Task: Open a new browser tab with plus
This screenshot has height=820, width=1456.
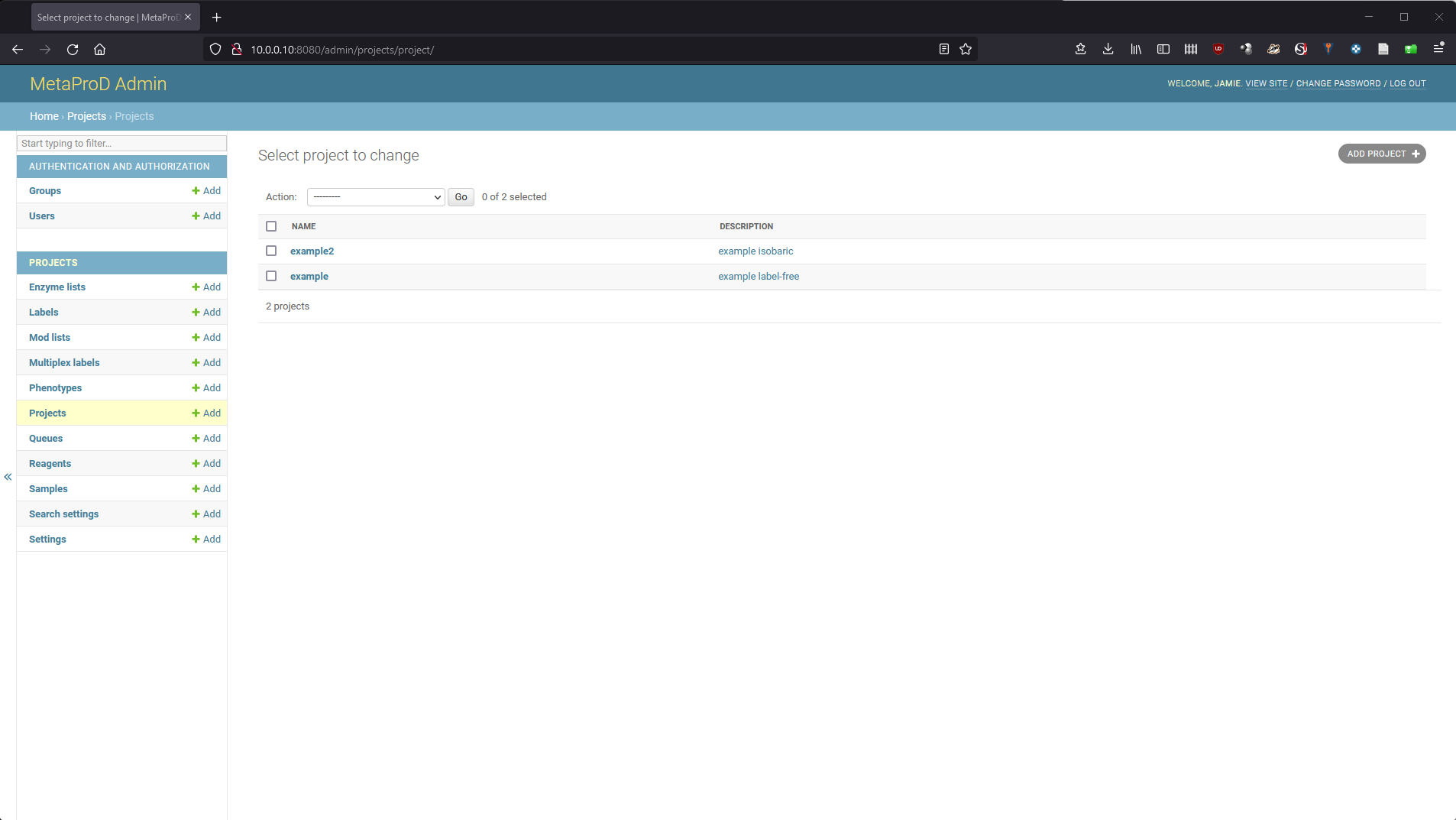Action: [217, 17]
